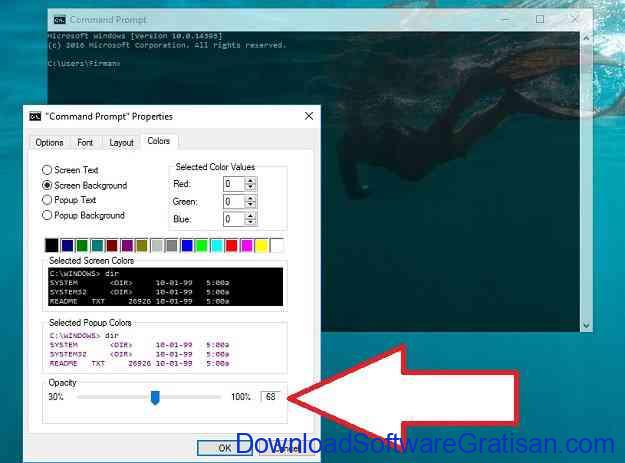Pick the white color swatch
The height and width of the screenshot is (463, 625).
(x=277, y=245)
